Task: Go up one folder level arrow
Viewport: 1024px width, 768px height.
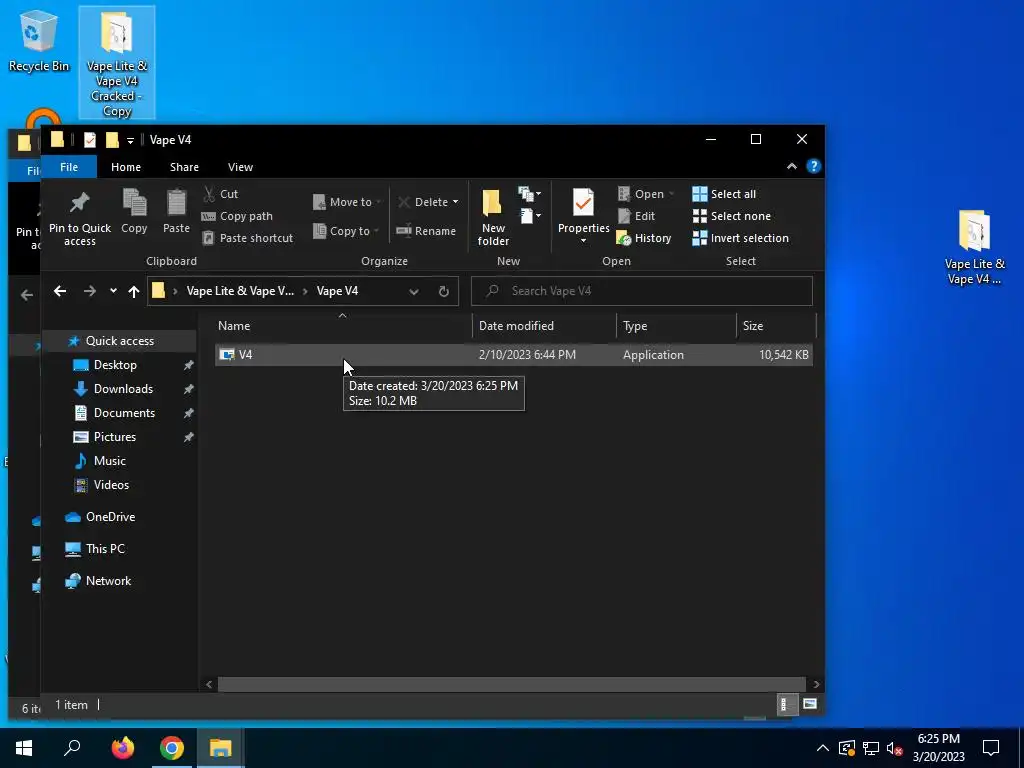Action: (x=134, y=291)
